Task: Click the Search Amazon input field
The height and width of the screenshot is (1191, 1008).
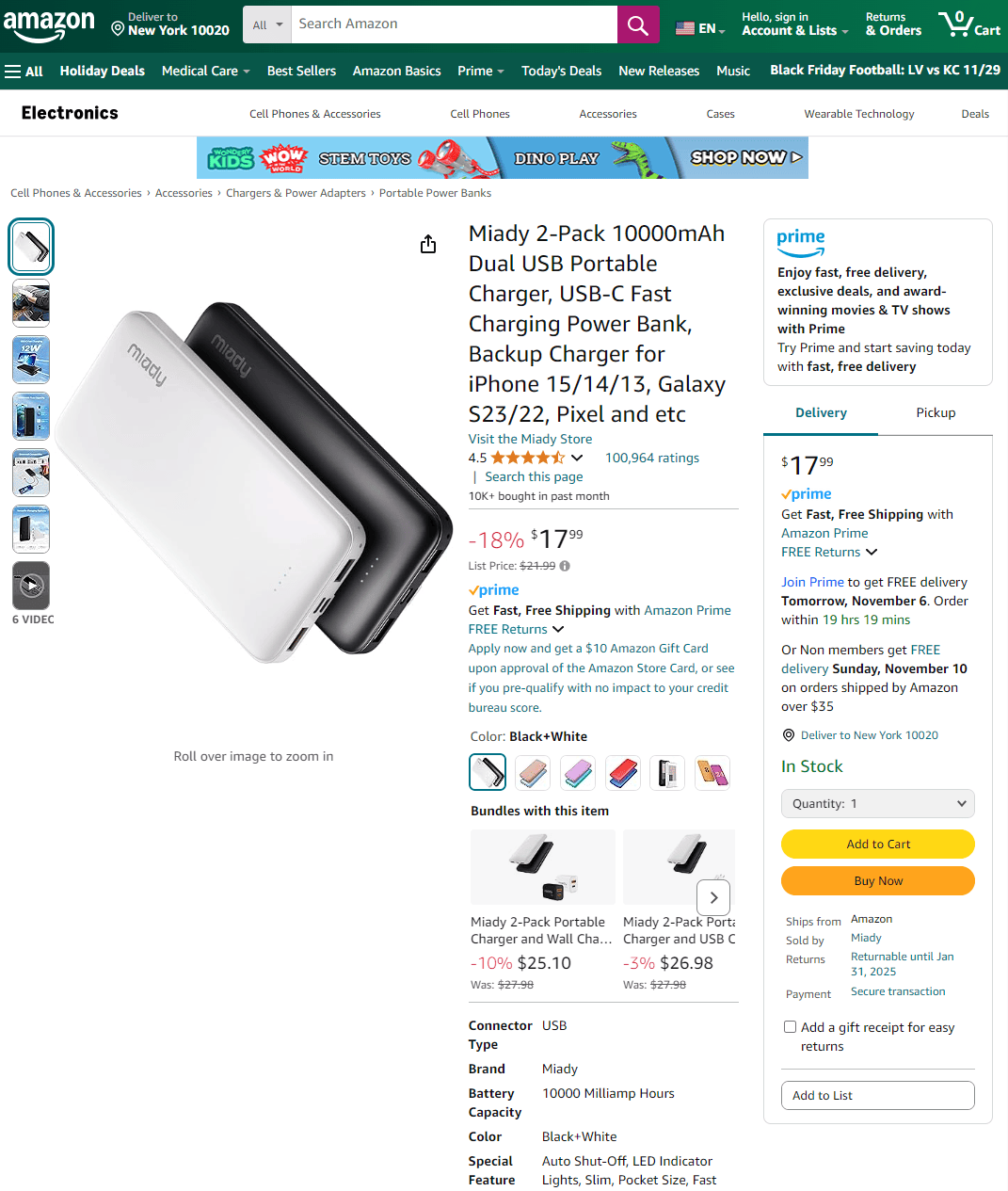Action: (x=454, y=24)
